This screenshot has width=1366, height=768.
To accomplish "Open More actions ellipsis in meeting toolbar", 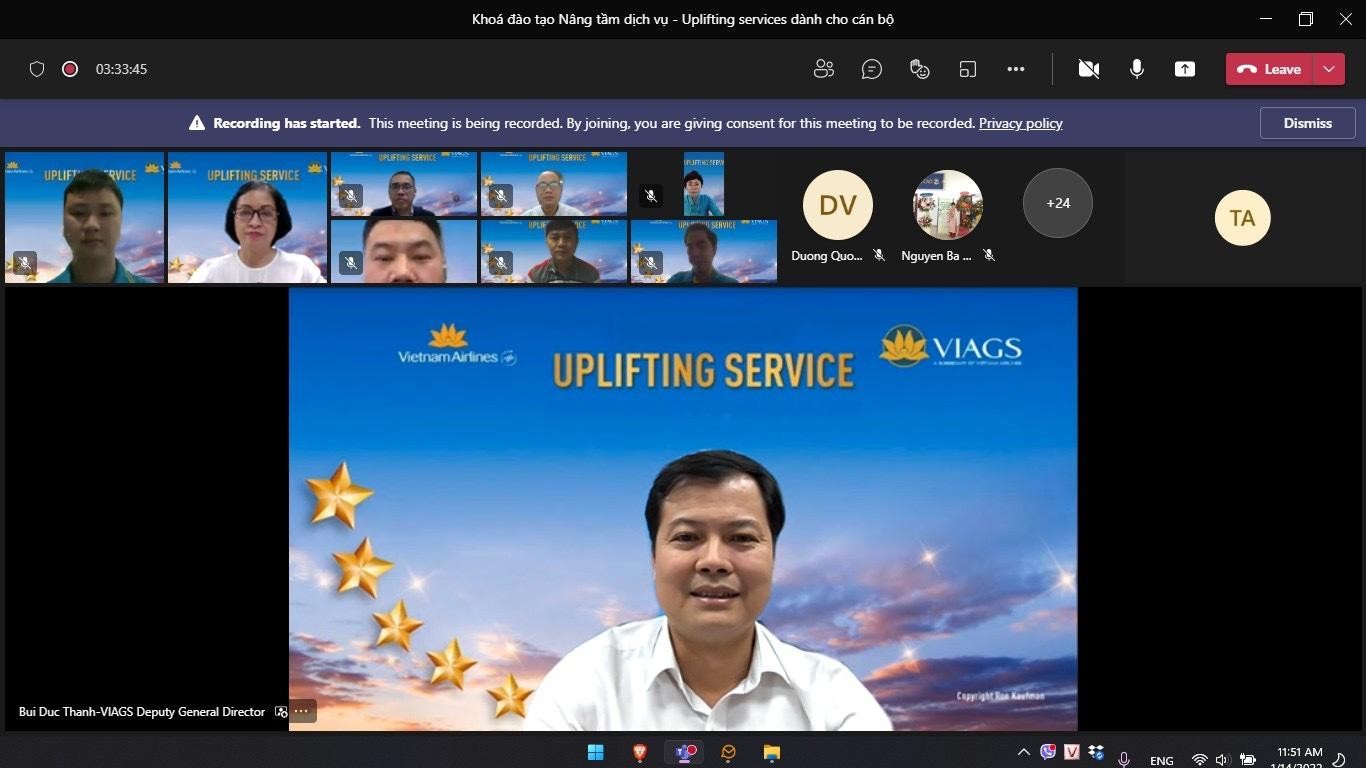I will [x=1016, y=69].
